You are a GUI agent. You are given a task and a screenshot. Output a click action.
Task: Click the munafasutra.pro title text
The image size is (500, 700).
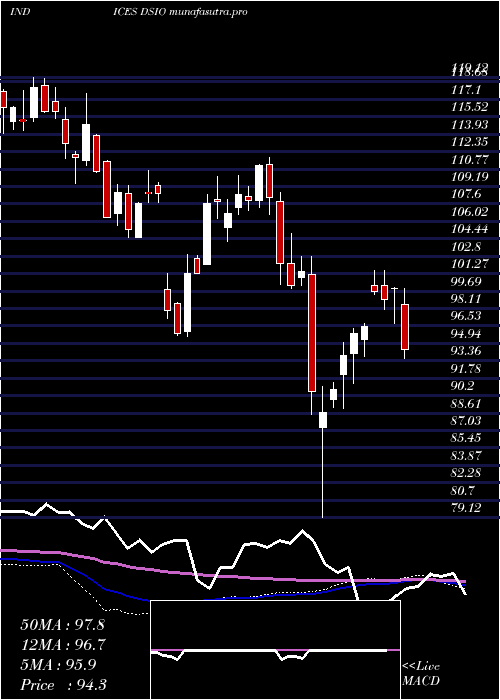click(x=208, y=12)
